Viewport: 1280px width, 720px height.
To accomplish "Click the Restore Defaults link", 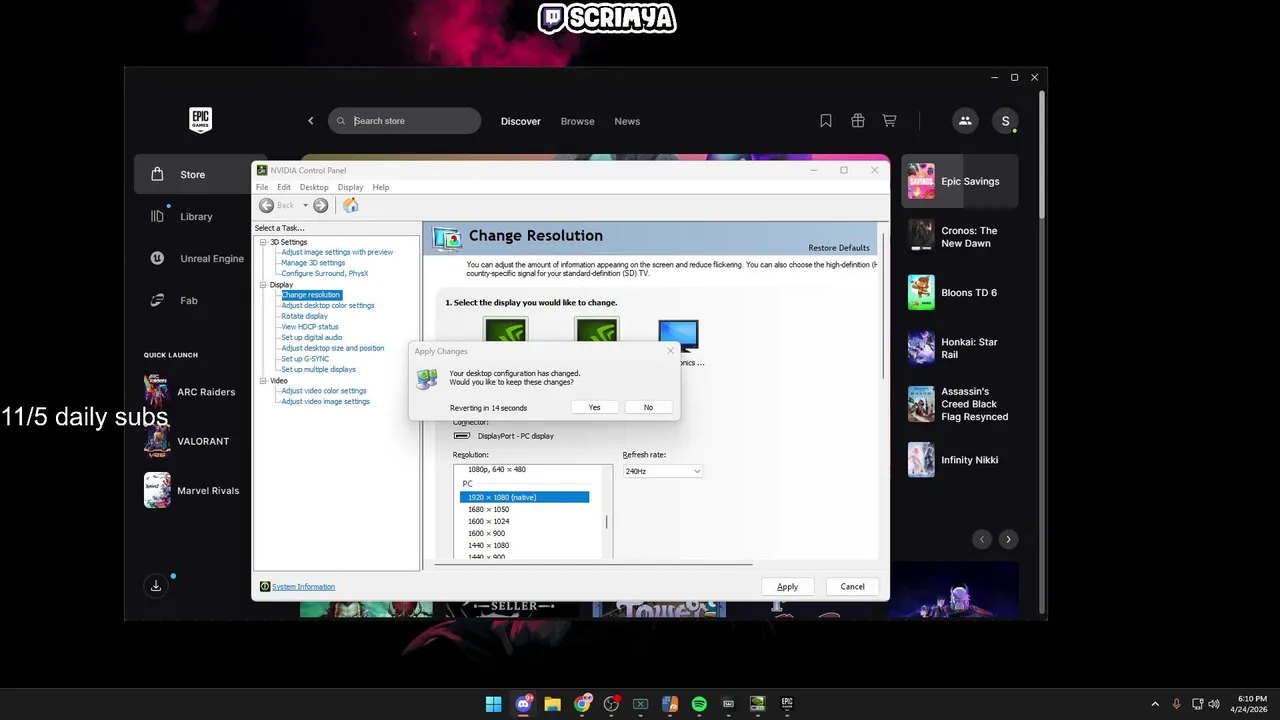I will (839, 248).
